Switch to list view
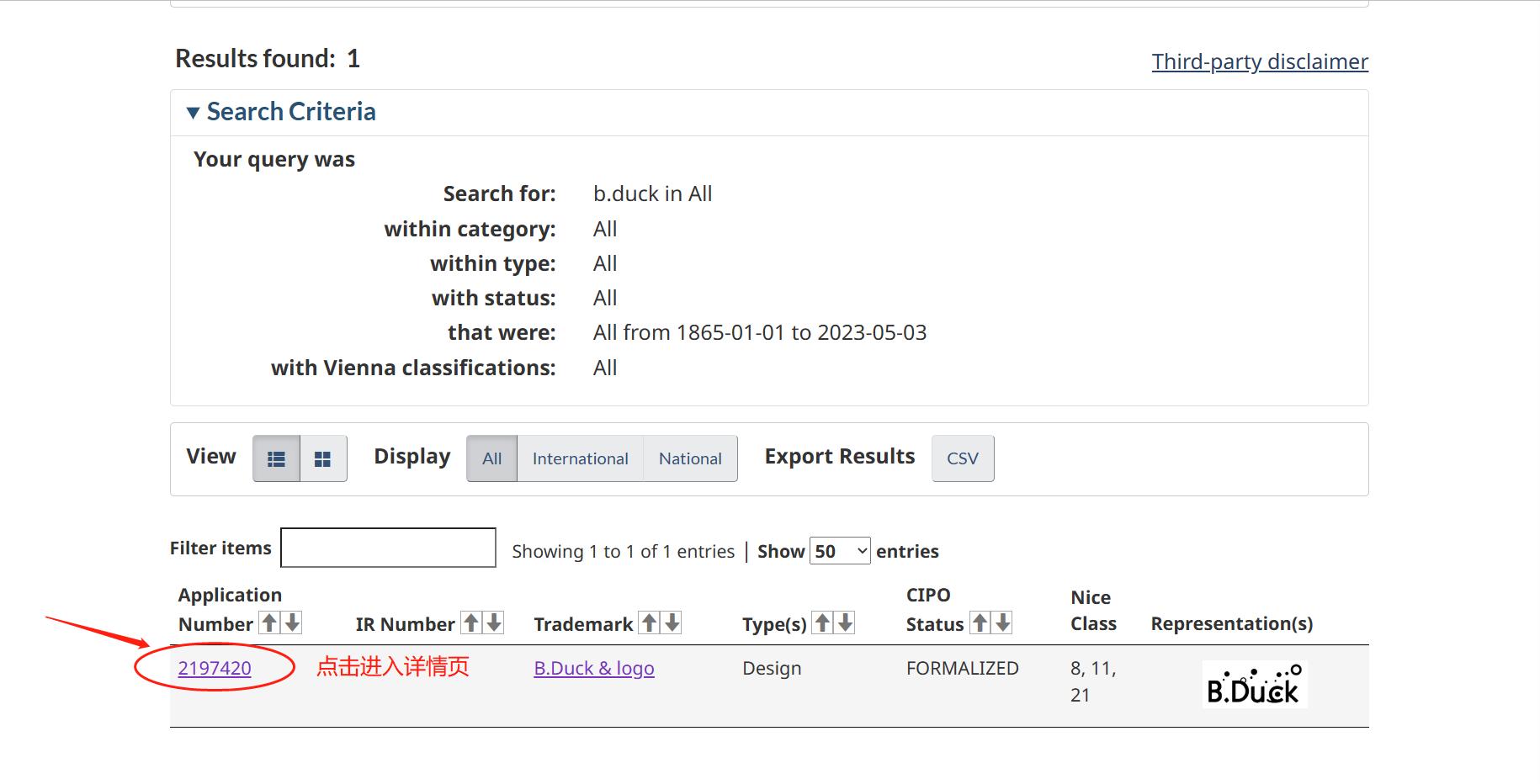This screenshot has width=1540, height=784. coord(276,458)
